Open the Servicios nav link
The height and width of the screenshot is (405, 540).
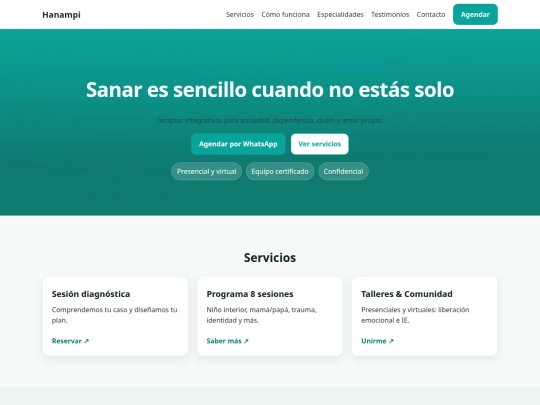[x=240, y=14]
